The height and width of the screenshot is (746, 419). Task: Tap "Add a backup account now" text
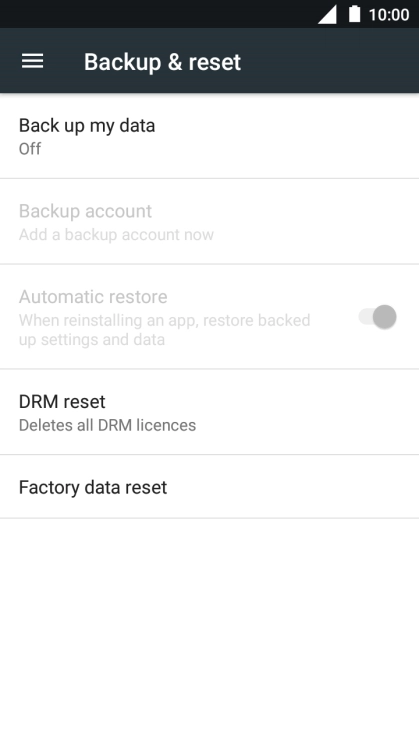[117, 235]
